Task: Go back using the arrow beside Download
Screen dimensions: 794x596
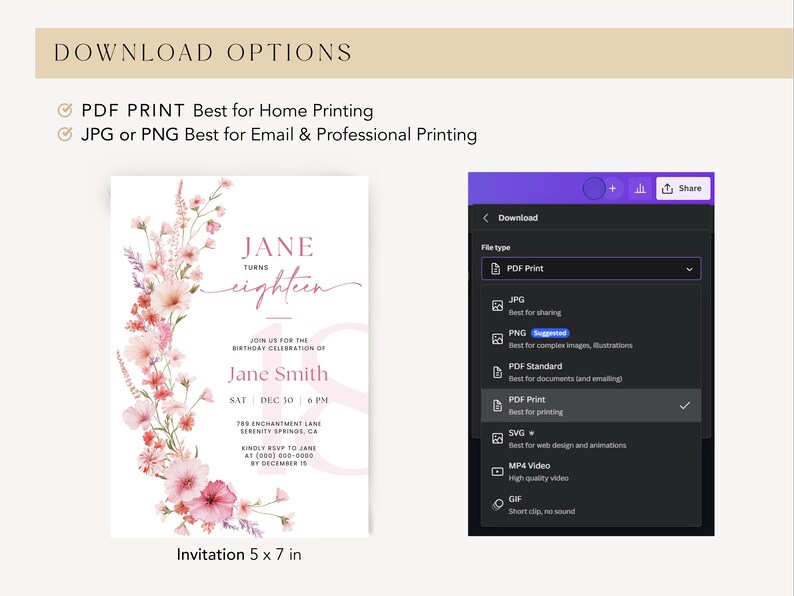Action: point(486,218)
